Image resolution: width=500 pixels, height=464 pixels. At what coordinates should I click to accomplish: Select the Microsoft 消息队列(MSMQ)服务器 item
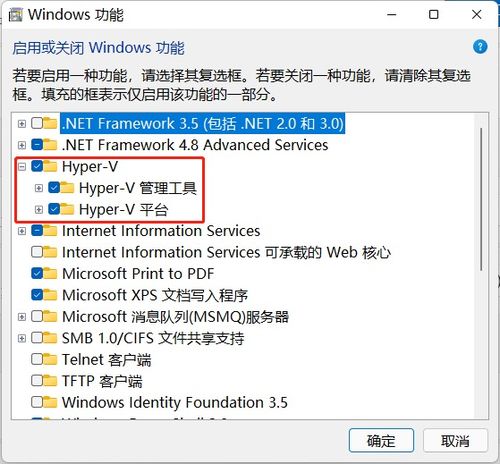point(175,317)
